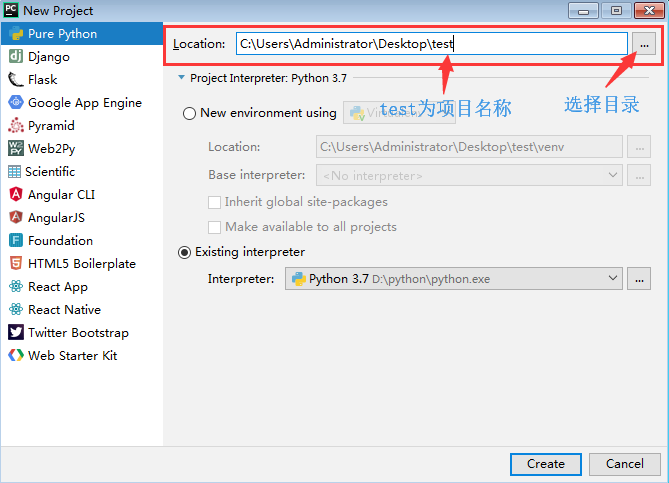This screenshot has width=669, height=483.
Task: Select the AngularJS list entry
Action: pyautogui.click(x=82, y=218)
